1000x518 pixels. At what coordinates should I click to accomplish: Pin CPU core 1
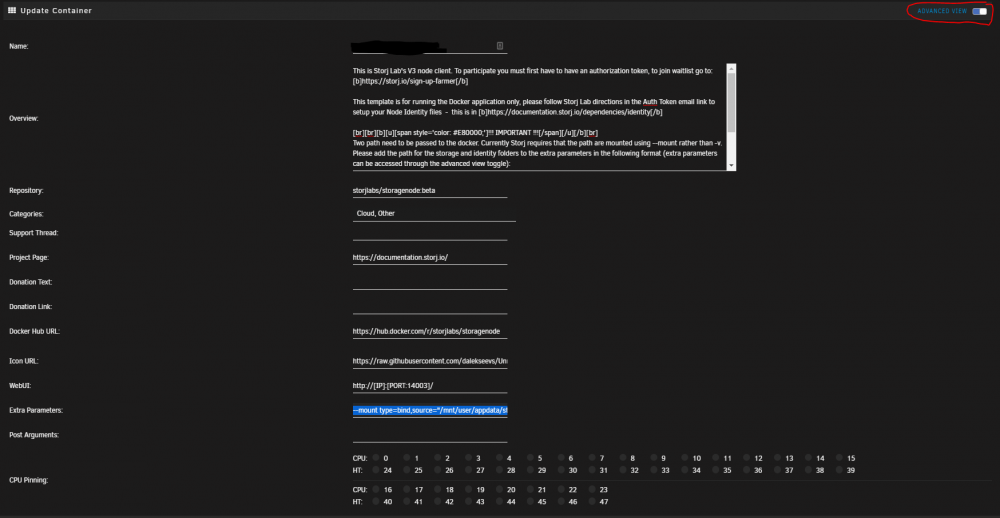(x=407, y=458)
